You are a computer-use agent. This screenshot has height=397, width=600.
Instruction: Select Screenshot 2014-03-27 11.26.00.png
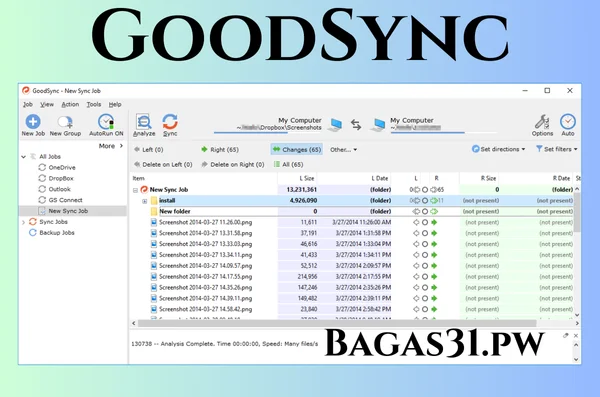point(205,222)
